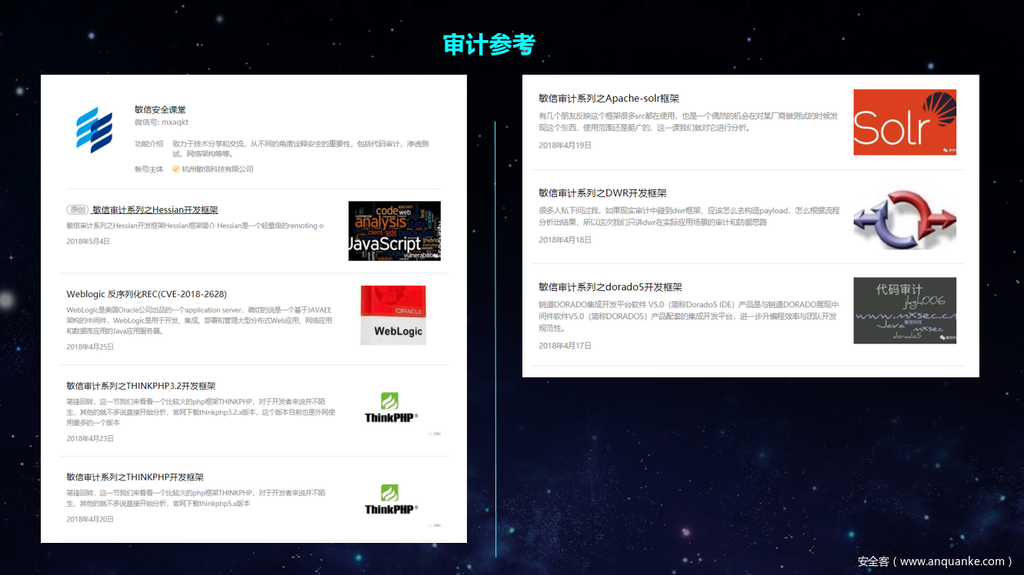
Task: Open the DWR arrows logo thumbnail
Action: [904, 219]
